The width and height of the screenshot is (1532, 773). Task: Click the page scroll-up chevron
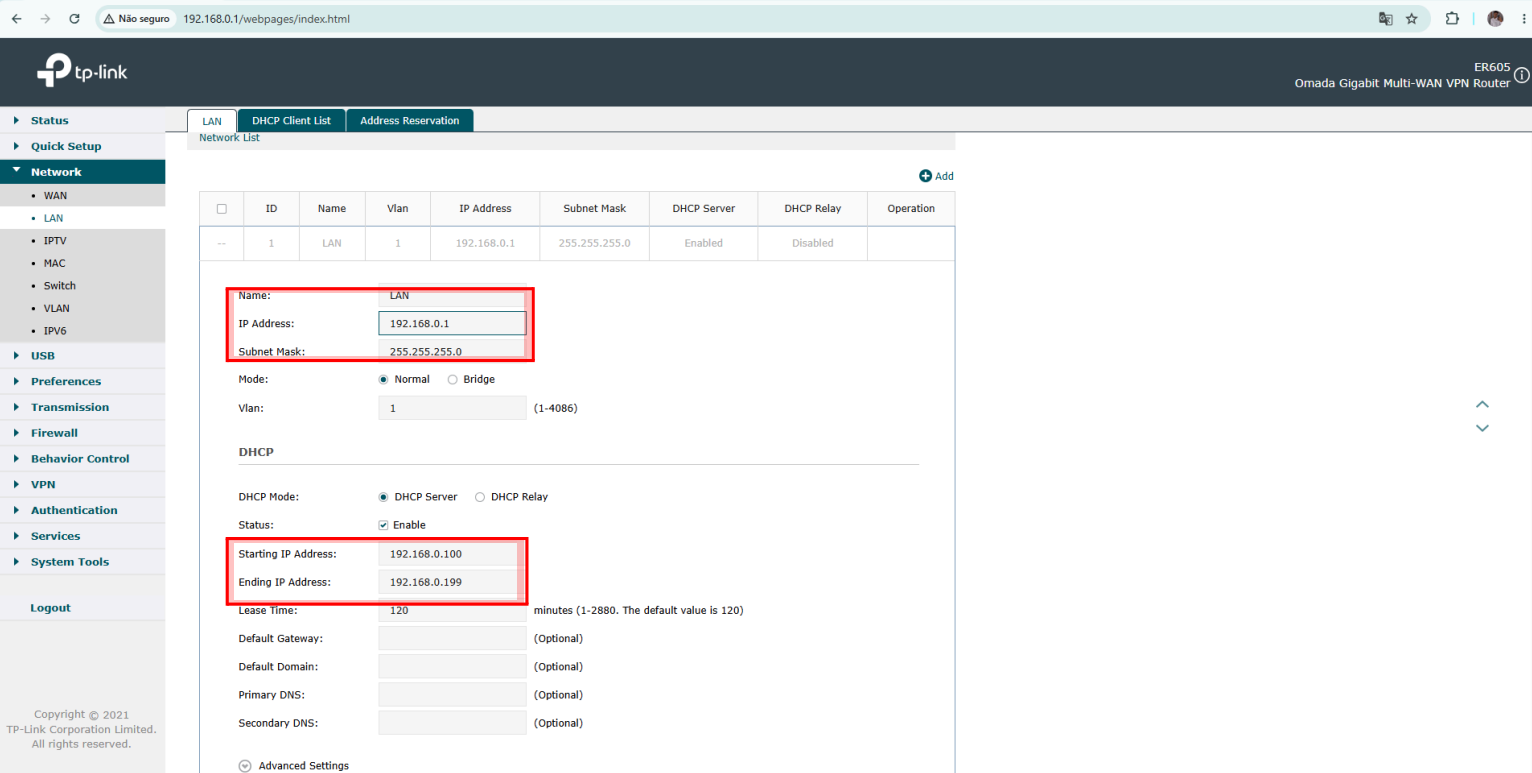tap(1482, 404)
